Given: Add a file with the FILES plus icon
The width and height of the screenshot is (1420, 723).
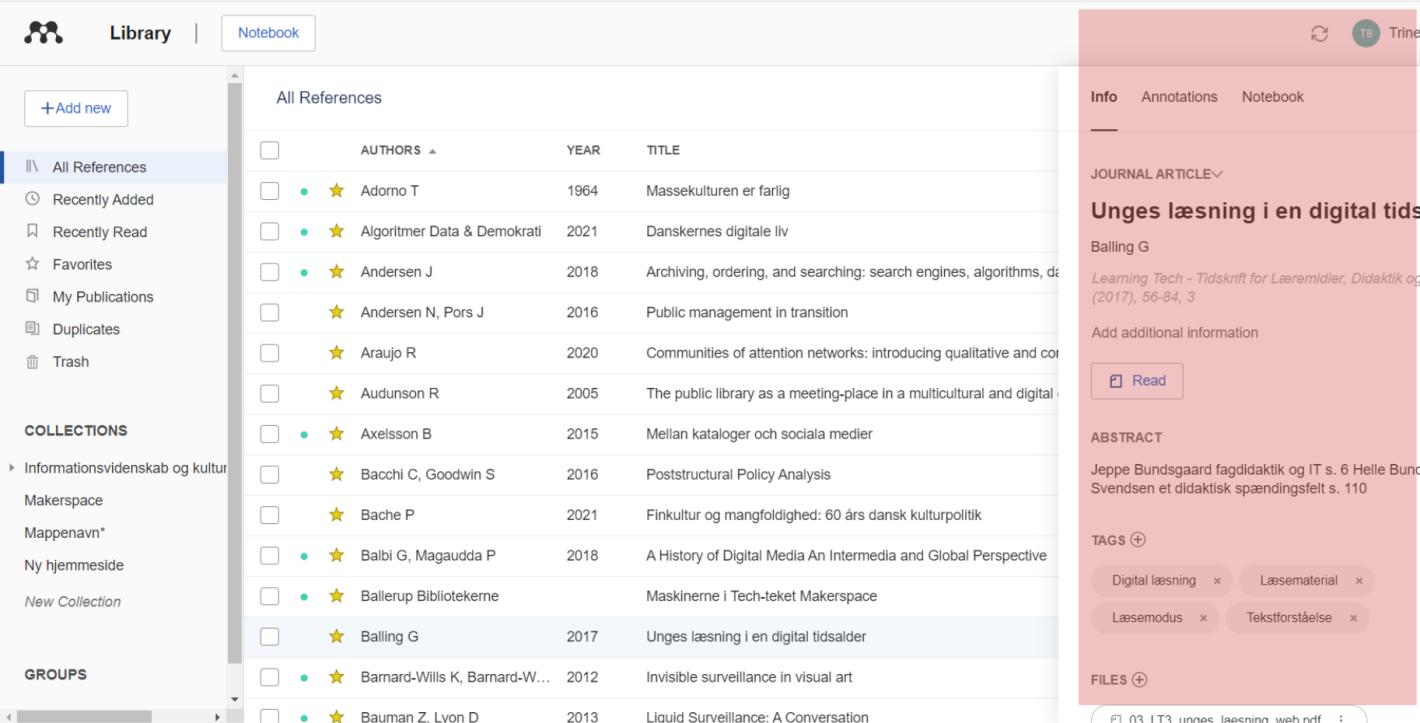Looking at the screenshot, I should [x=1139, y=679].
